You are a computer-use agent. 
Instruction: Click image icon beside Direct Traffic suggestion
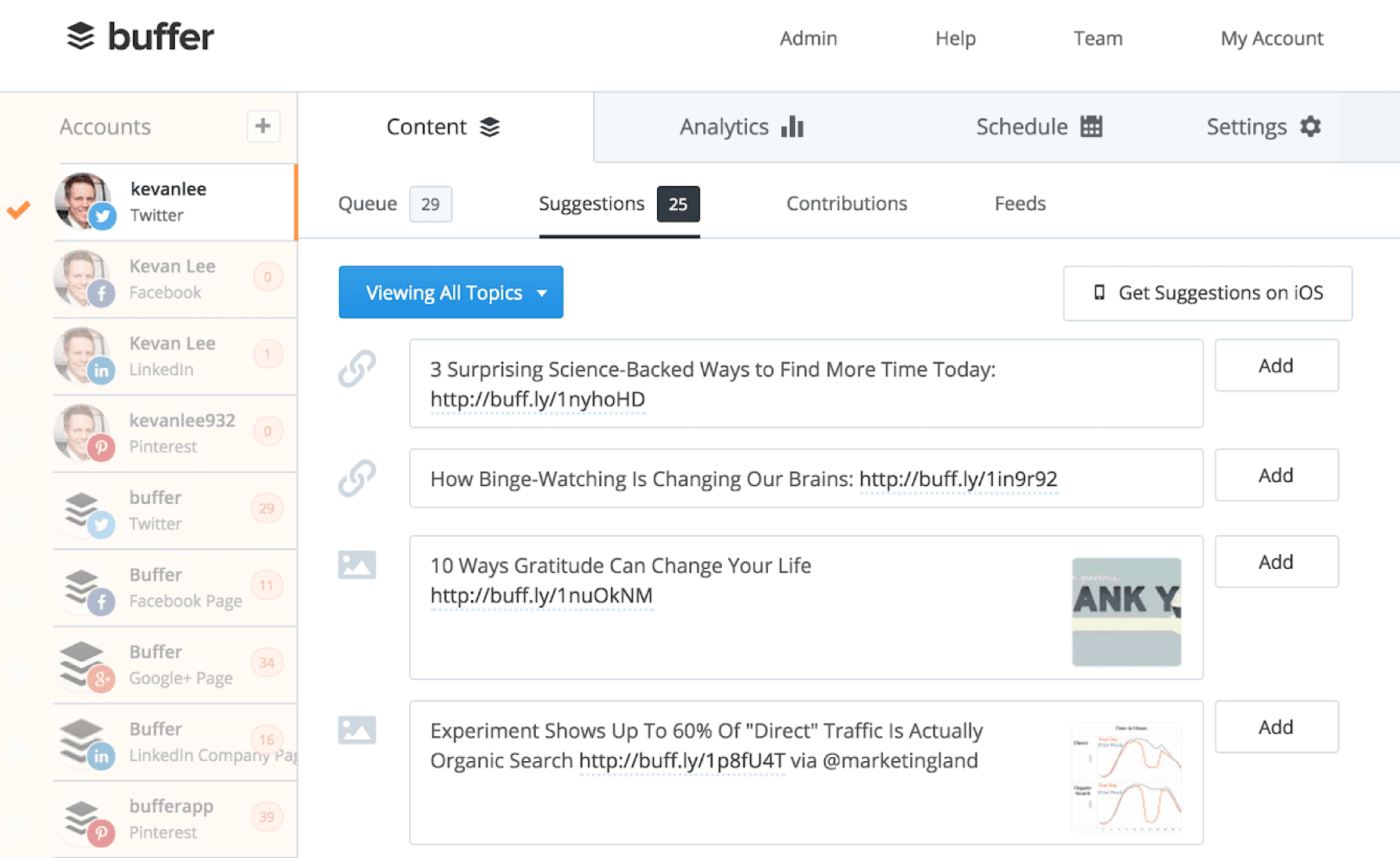point(357,729)
